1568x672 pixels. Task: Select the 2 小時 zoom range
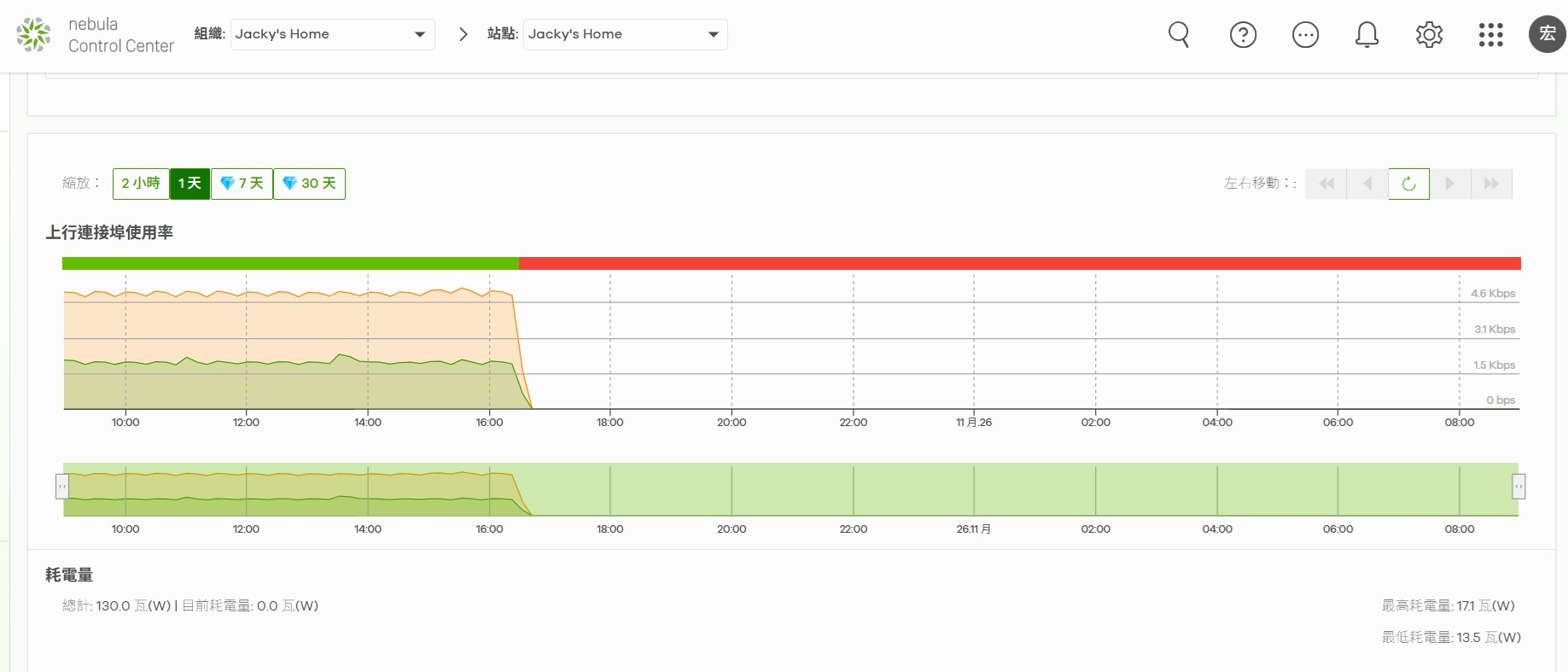[x=141, y=184]
